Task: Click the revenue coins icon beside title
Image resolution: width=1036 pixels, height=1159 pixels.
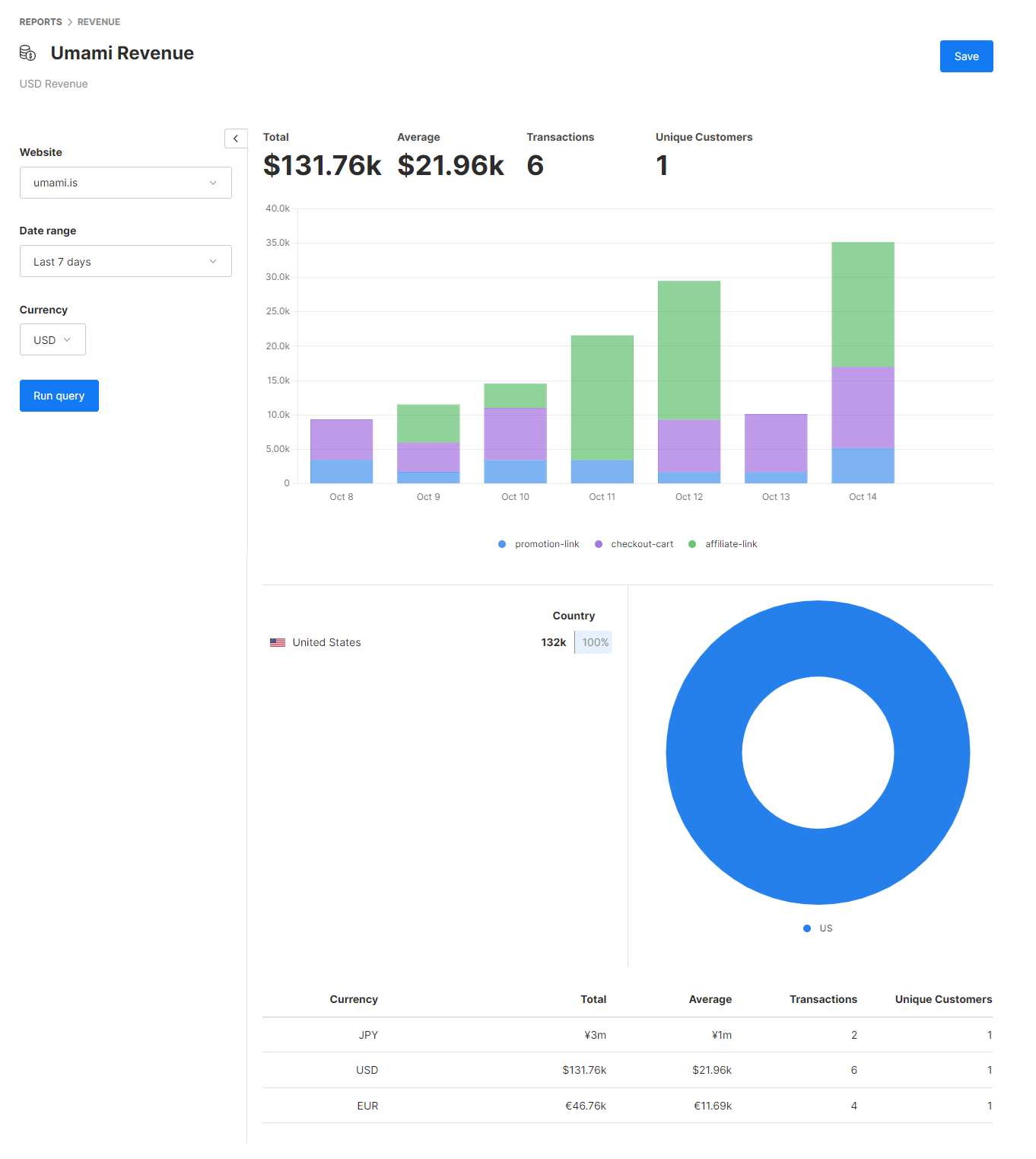Action: coord(27,53)
